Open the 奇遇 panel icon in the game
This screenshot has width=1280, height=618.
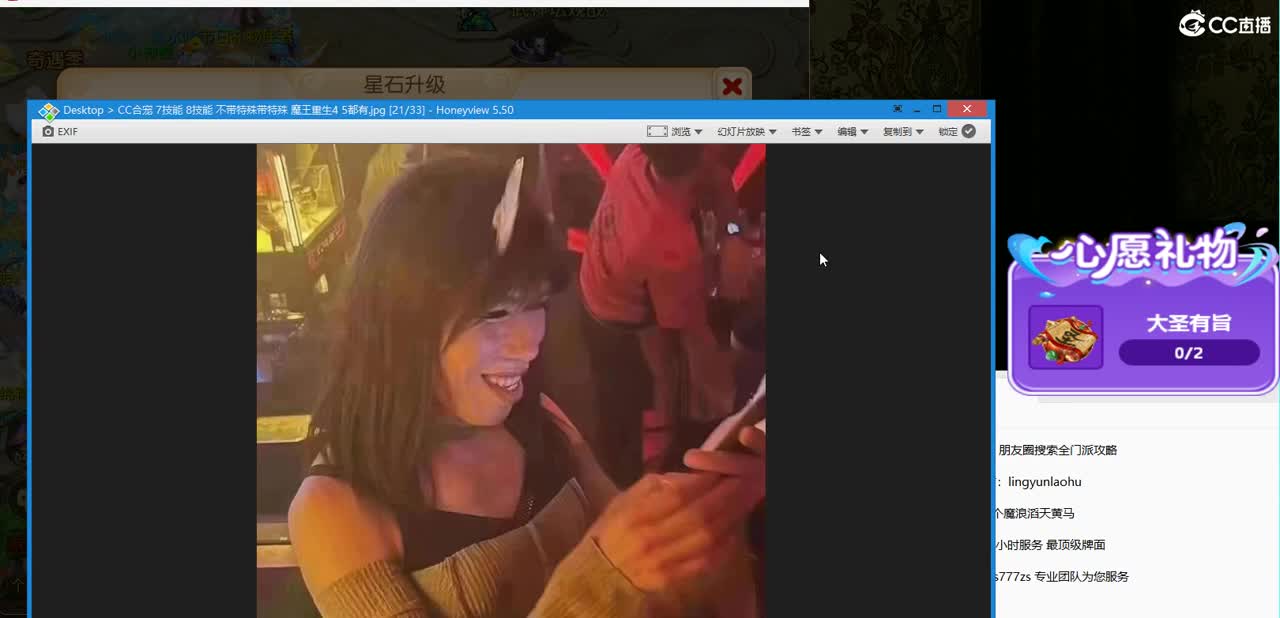click(52, 57)
